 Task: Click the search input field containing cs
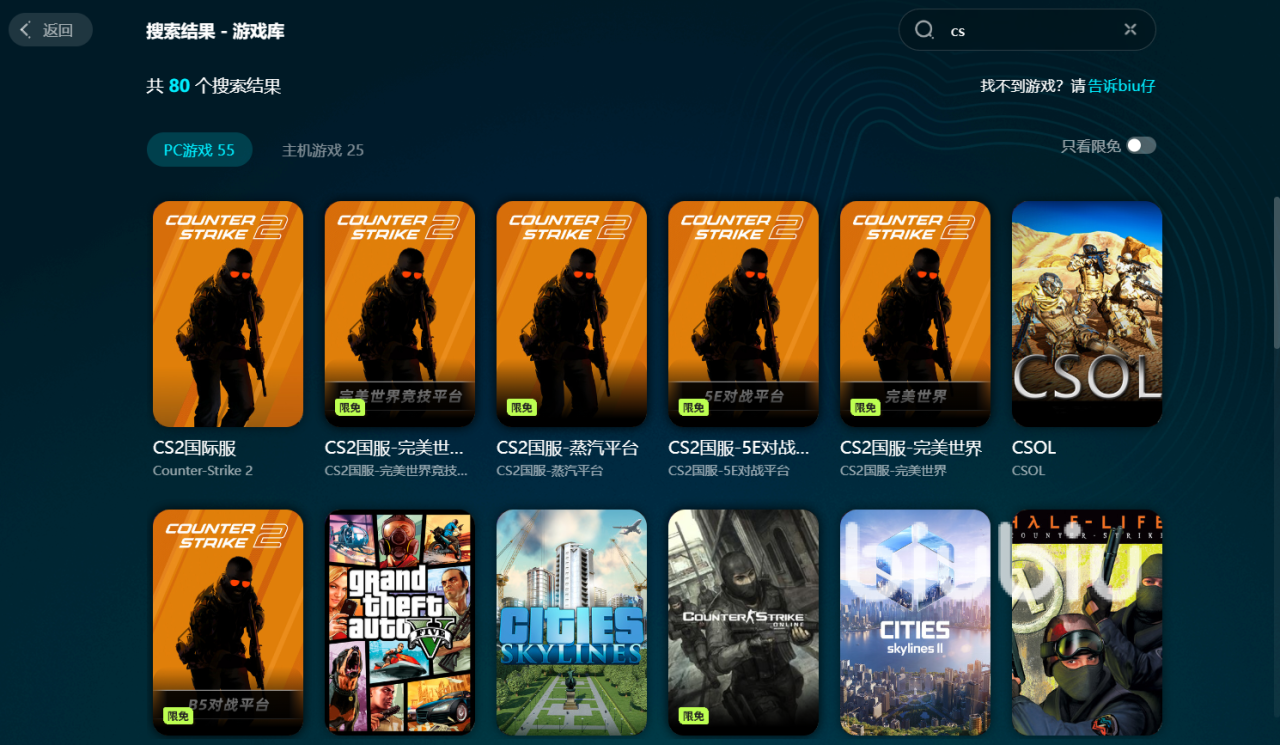tap(1030, 30)
